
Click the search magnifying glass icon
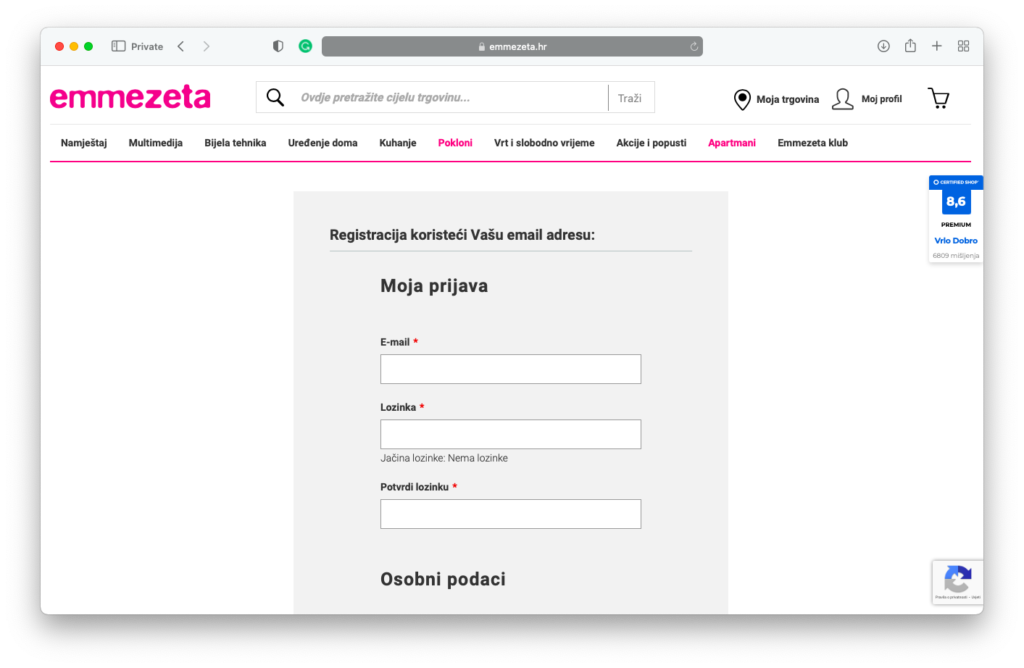[275, 98]
